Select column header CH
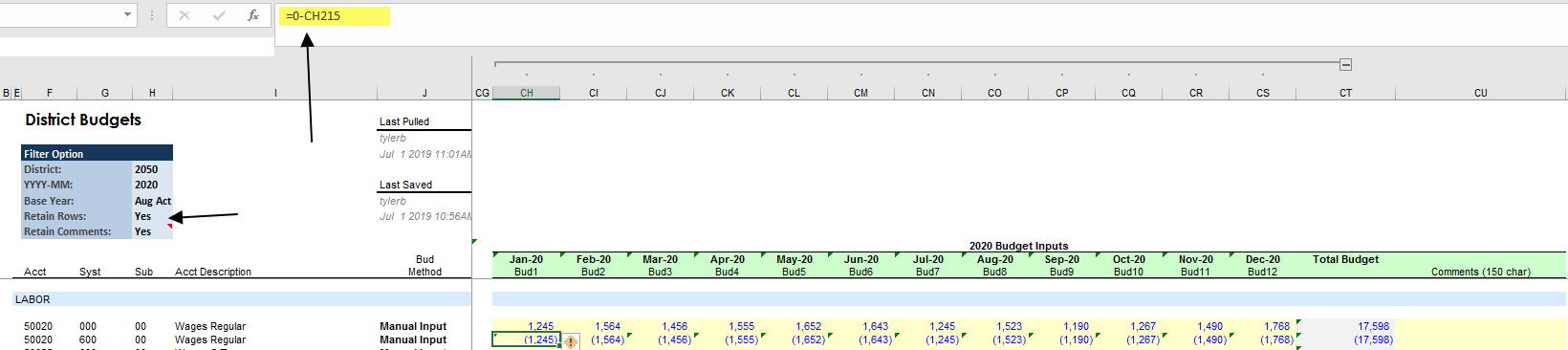 [x=527, y=93]
